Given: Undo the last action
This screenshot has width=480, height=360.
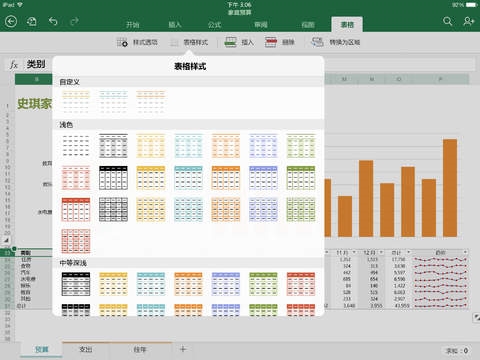Looking at the screenshot, I should pos(53,22).
